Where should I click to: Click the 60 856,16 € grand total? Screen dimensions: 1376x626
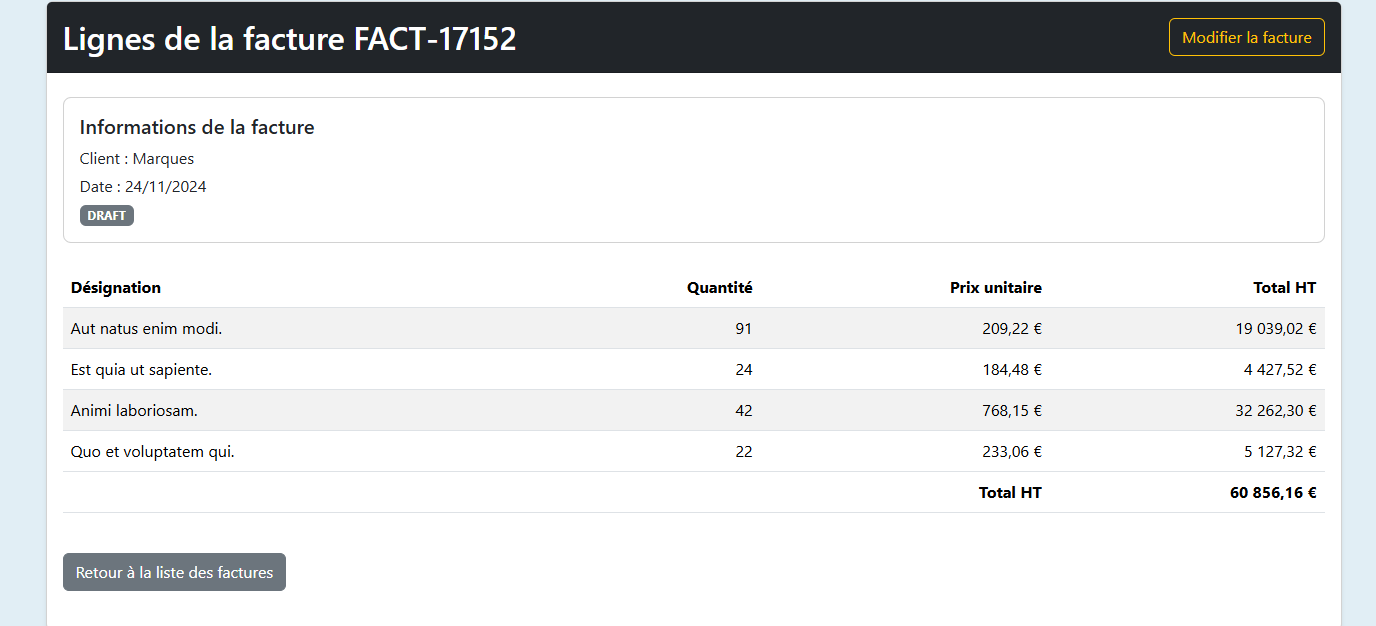[x=1273, y=492]
